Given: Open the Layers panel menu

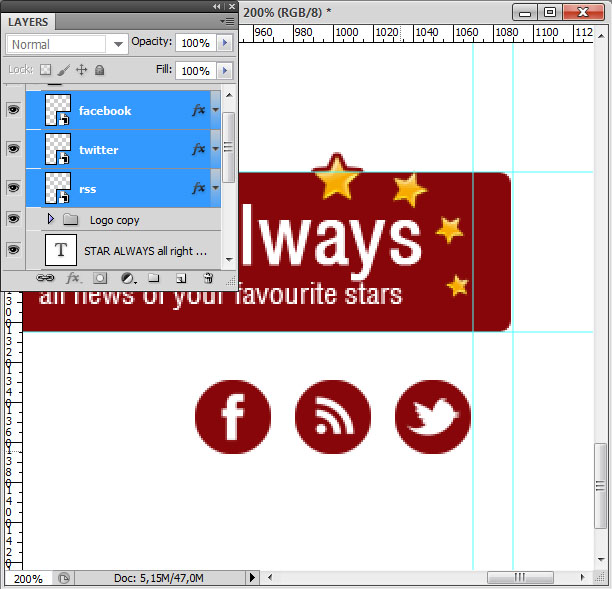Looking at the screenshot, I should (228, 21).
